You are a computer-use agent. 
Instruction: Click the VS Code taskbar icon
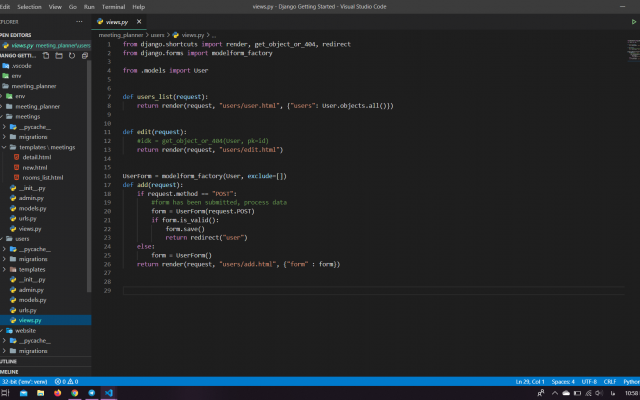[x=109, y=393]
